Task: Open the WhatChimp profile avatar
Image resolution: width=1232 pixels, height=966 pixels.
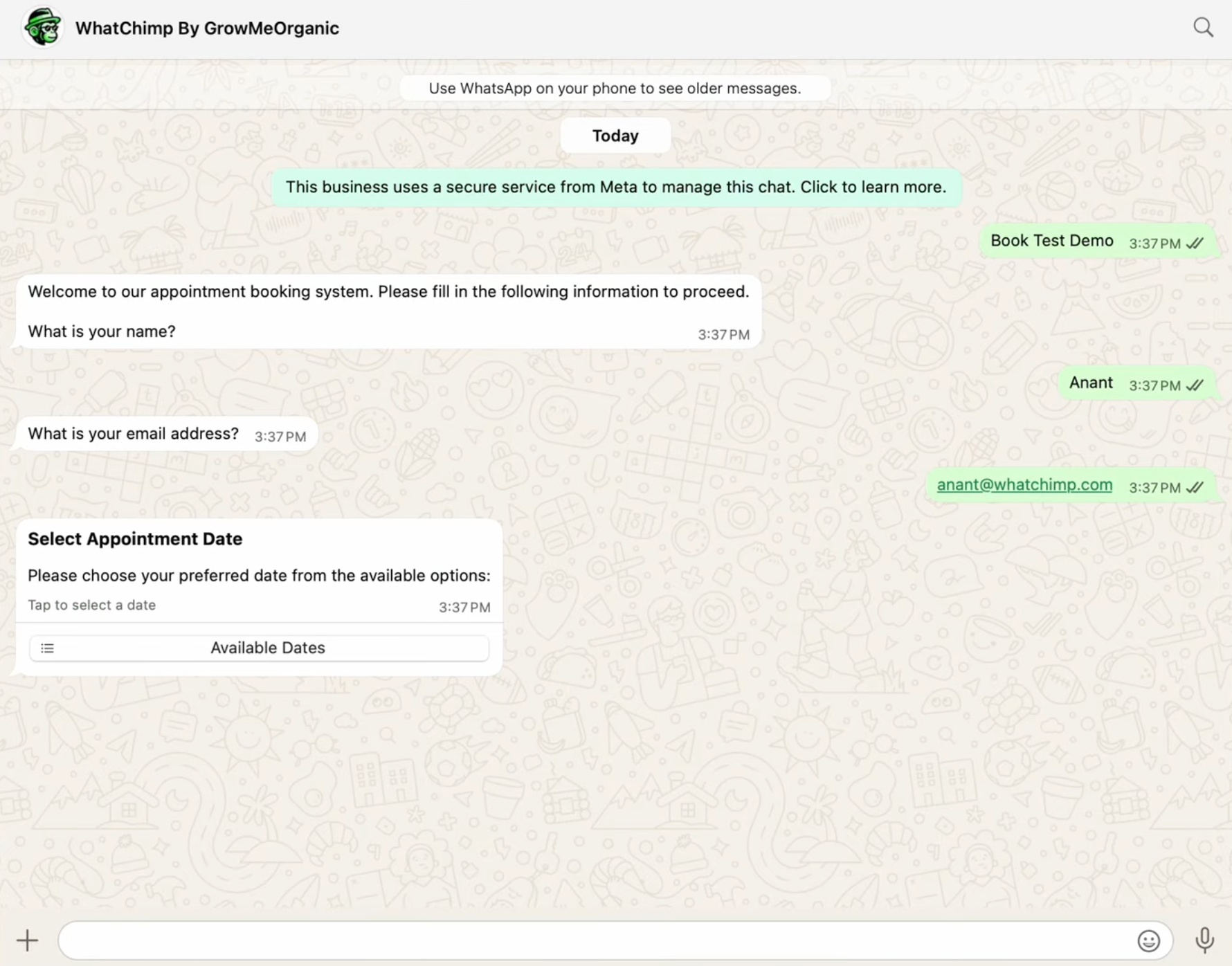Action: [43, 28]
